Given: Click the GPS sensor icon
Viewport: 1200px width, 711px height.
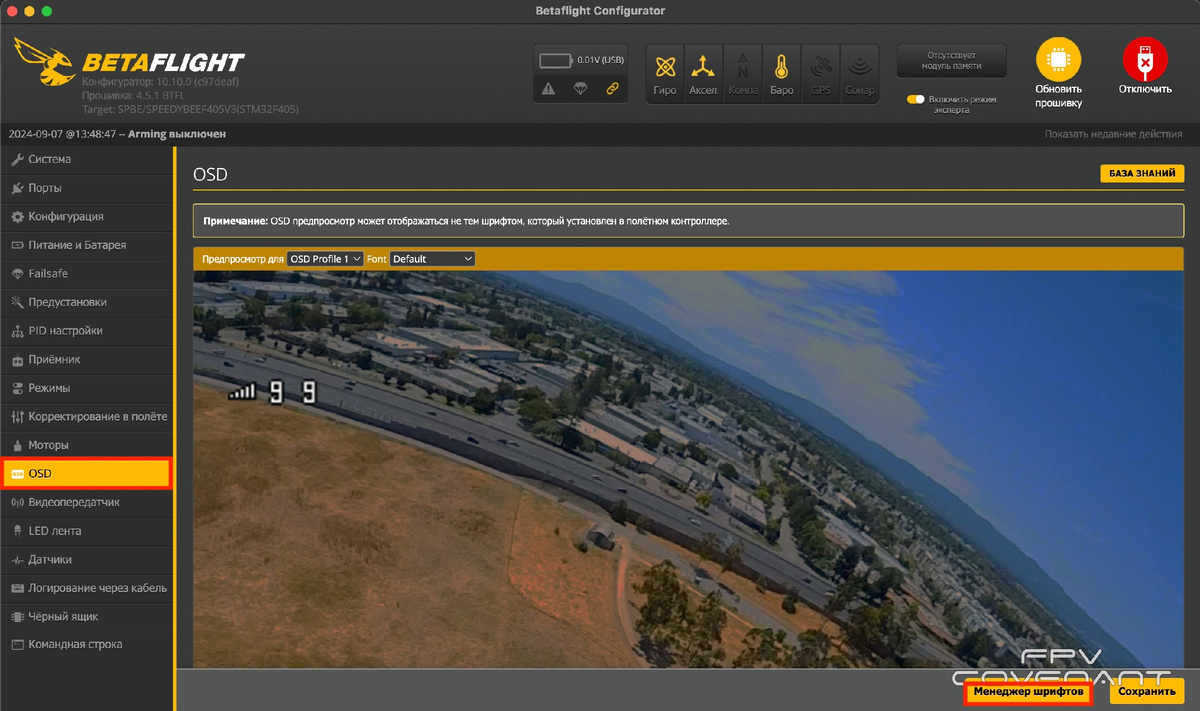Looking at the screenshot, I should coord(821,72).
